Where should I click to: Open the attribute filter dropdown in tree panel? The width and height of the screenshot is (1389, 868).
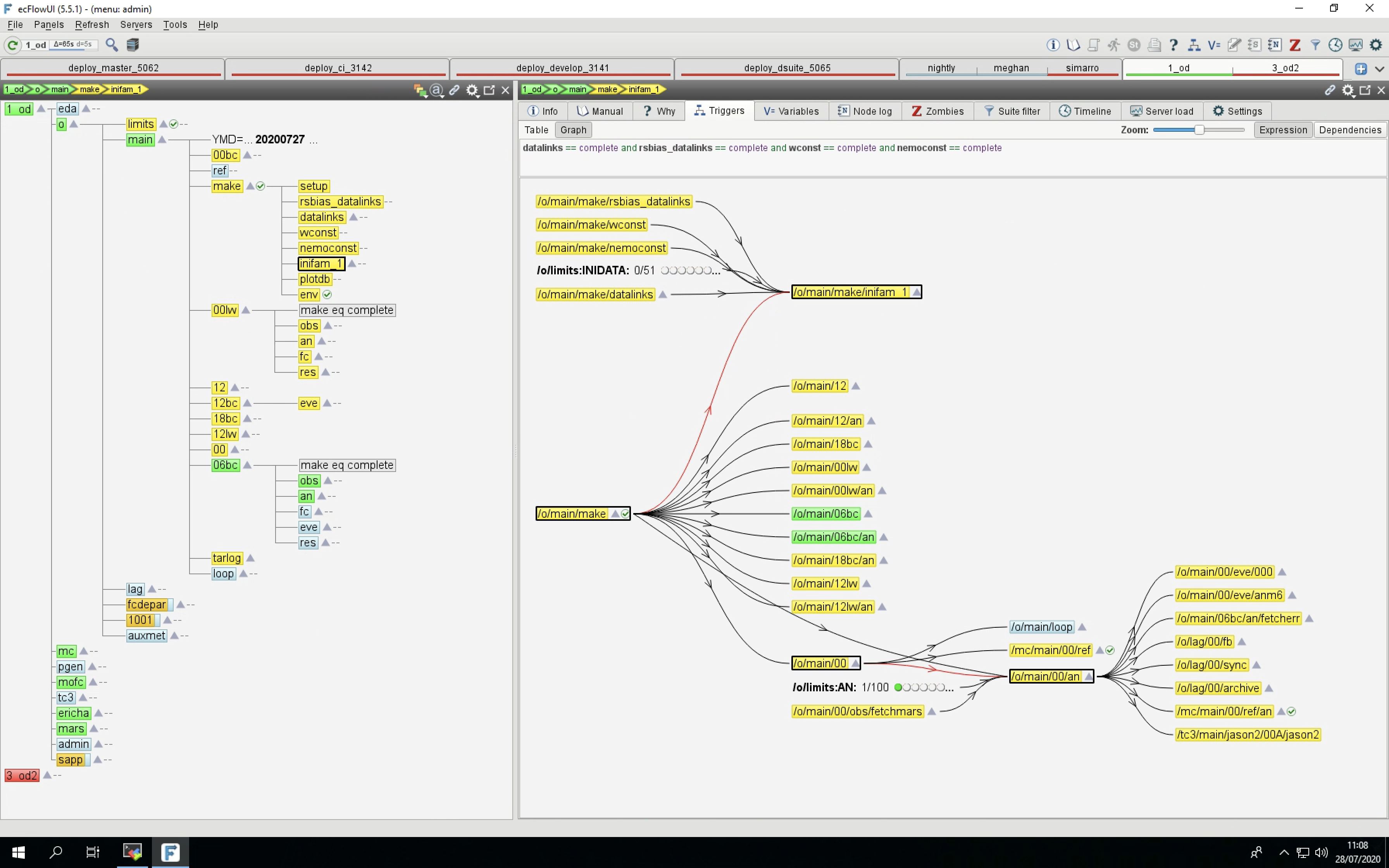pos(437,90)
